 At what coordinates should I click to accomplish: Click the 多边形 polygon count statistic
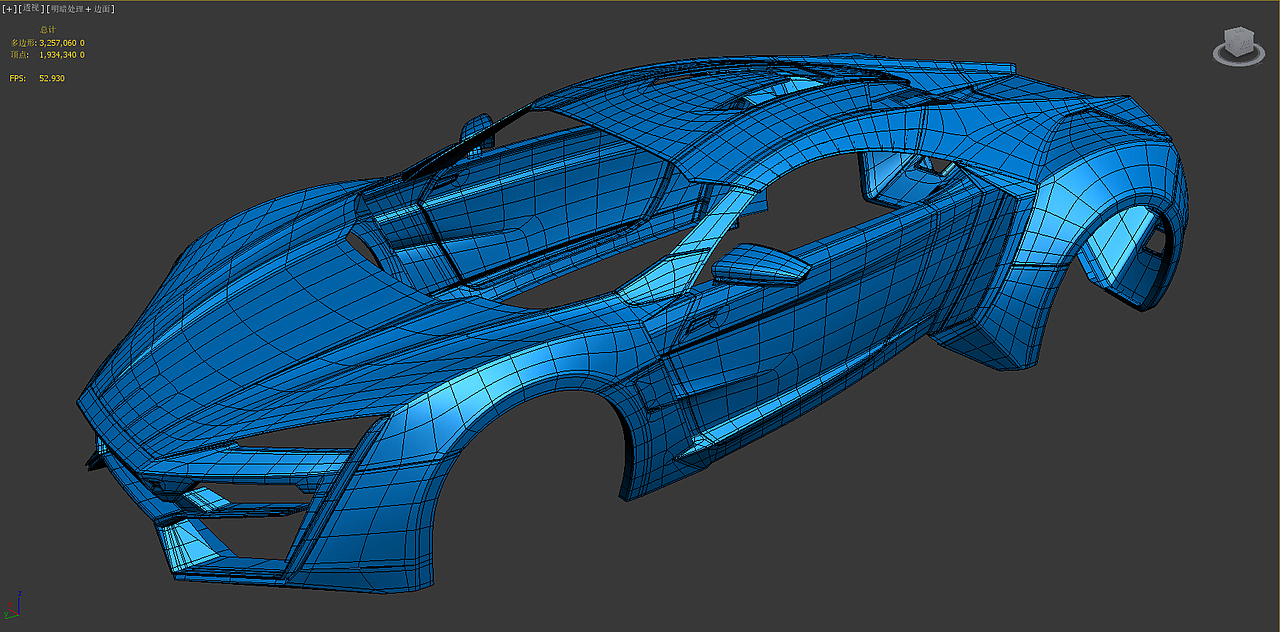[x=47, y=42]
